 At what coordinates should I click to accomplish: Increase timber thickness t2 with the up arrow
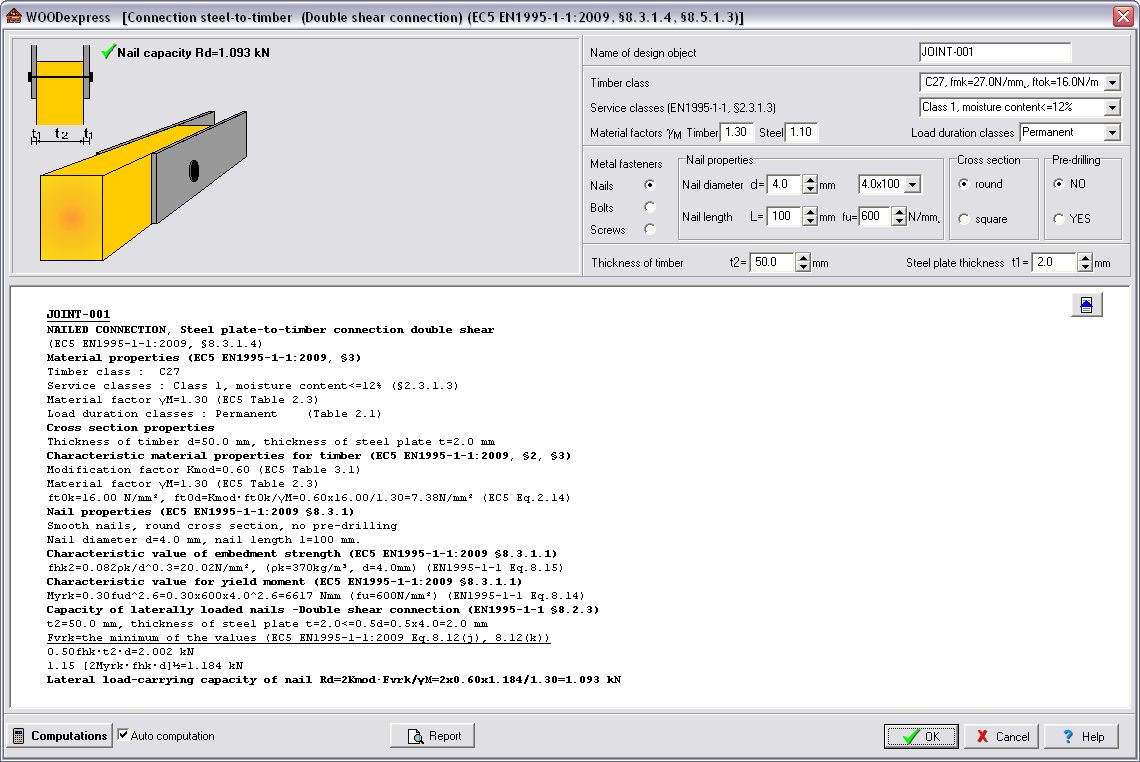pos(803,257)
